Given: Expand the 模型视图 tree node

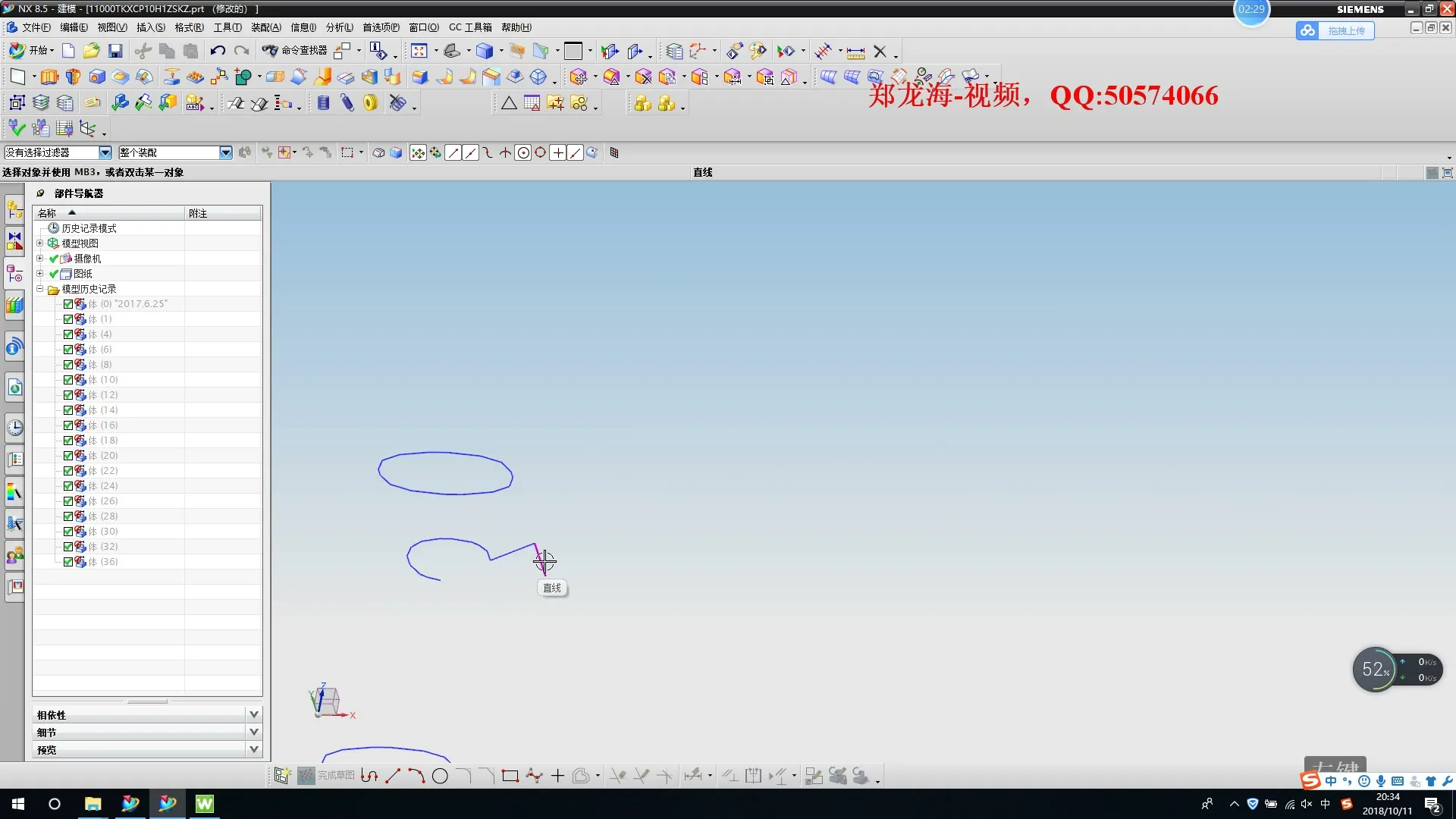Looking at the screenshot, I should [40, 243].
